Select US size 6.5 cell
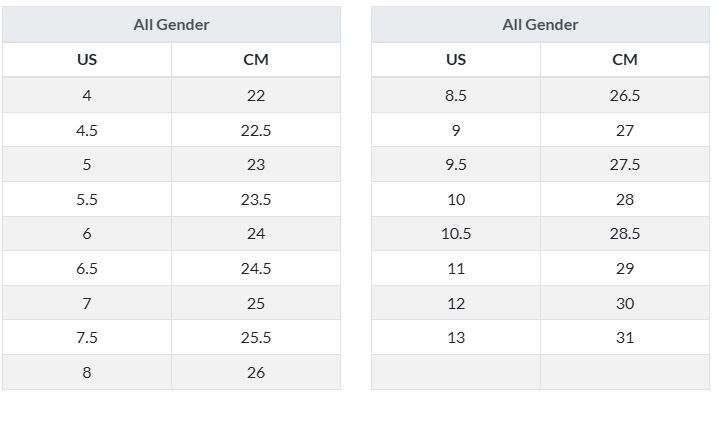This screenshot has height=425, width=717. (87, 268)
